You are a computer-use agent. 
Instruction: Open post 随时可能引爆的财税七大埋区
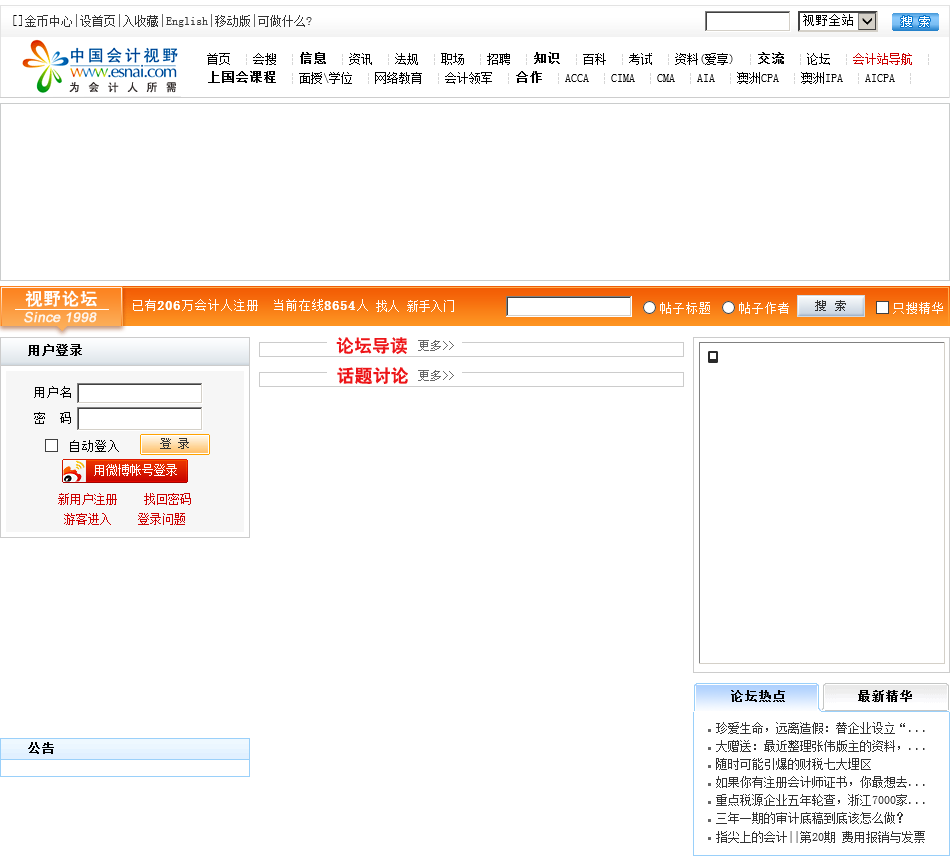point(793,765)
